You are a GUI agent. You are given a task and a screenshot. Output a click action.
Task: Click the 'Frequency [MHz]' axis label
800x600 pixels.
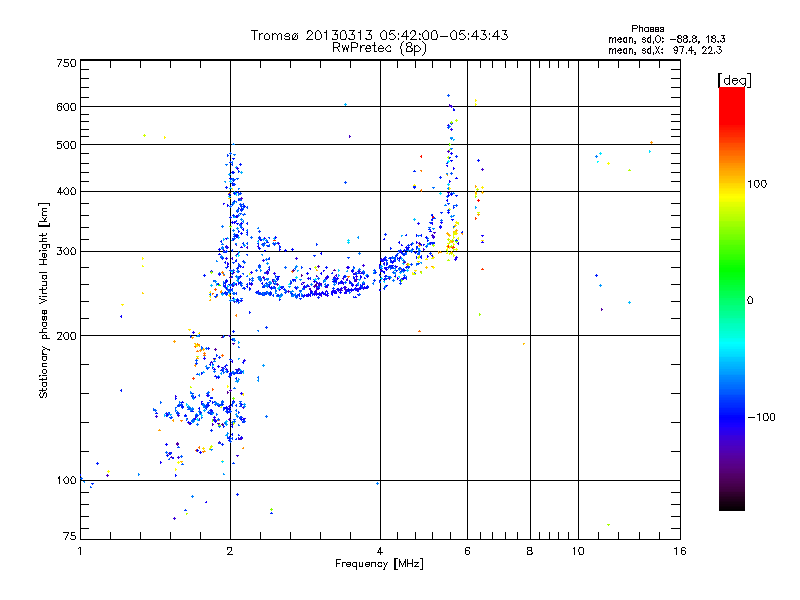(x=379, y=564)
